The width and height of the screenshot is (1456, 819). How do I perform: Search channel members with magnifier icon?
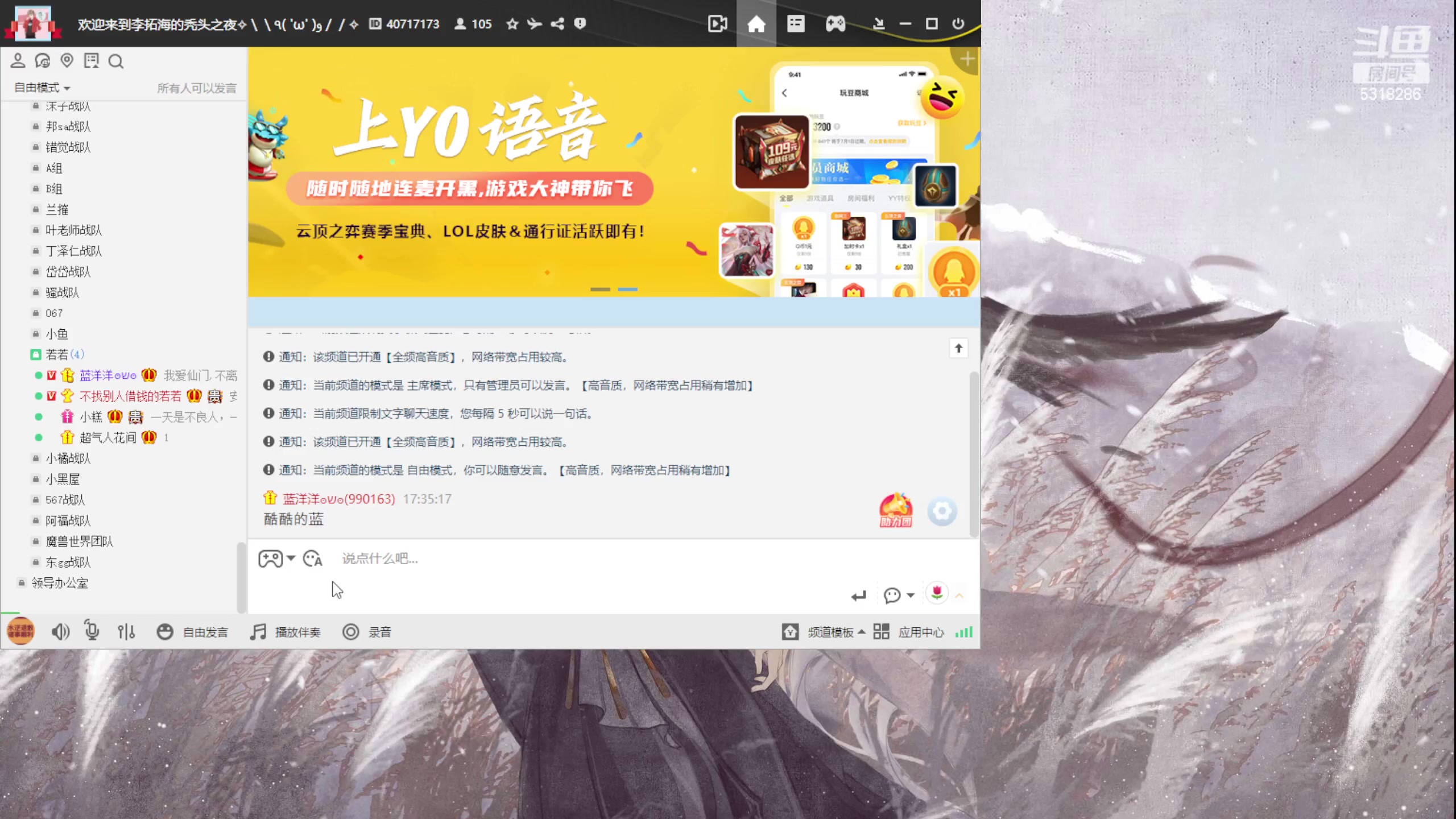tap(116, 61)
